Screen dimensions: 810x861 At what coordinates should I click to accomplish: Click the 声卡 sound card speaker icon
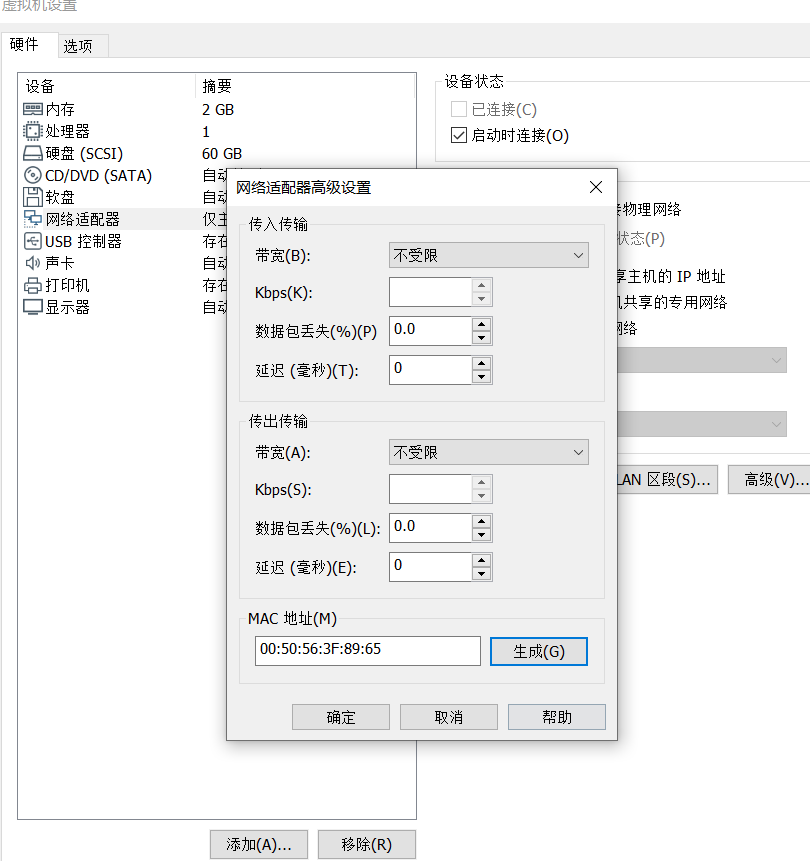pos(32,263)
